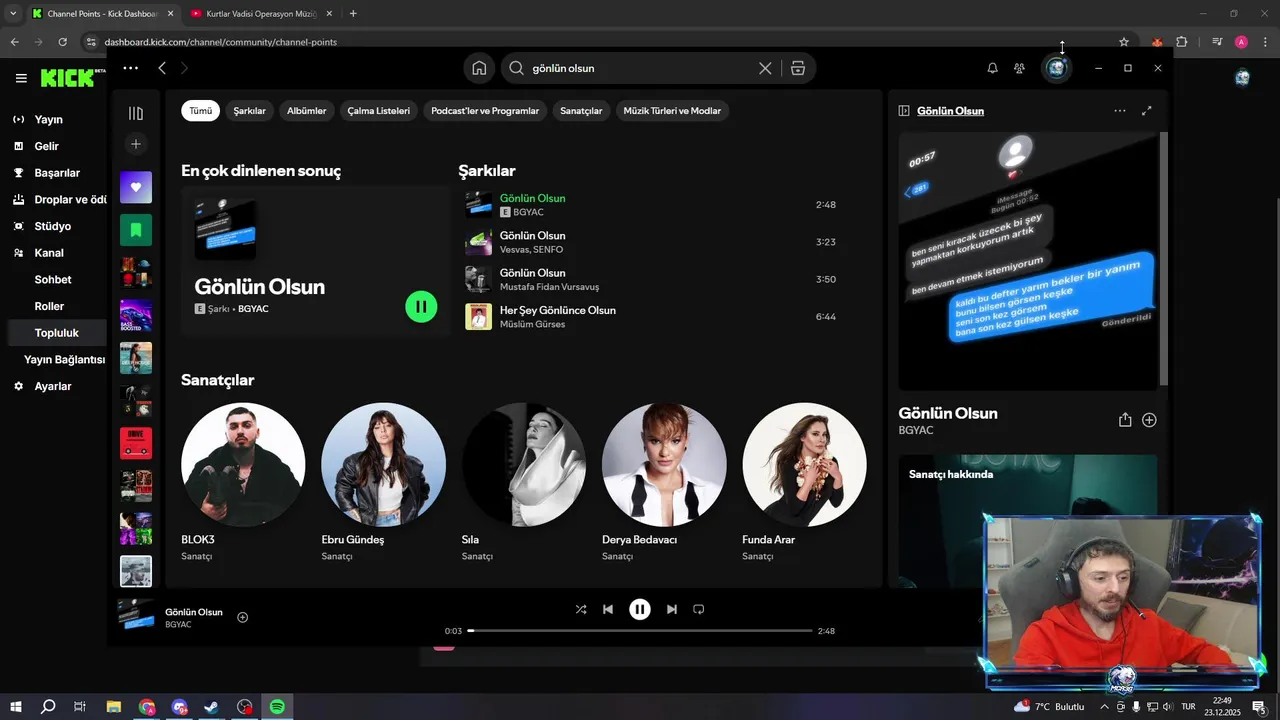The width and height of the screenshot is (1280, 720).
Task: Clear the 'gönlün olsun' search field
Action: click(x=765, y=68)
